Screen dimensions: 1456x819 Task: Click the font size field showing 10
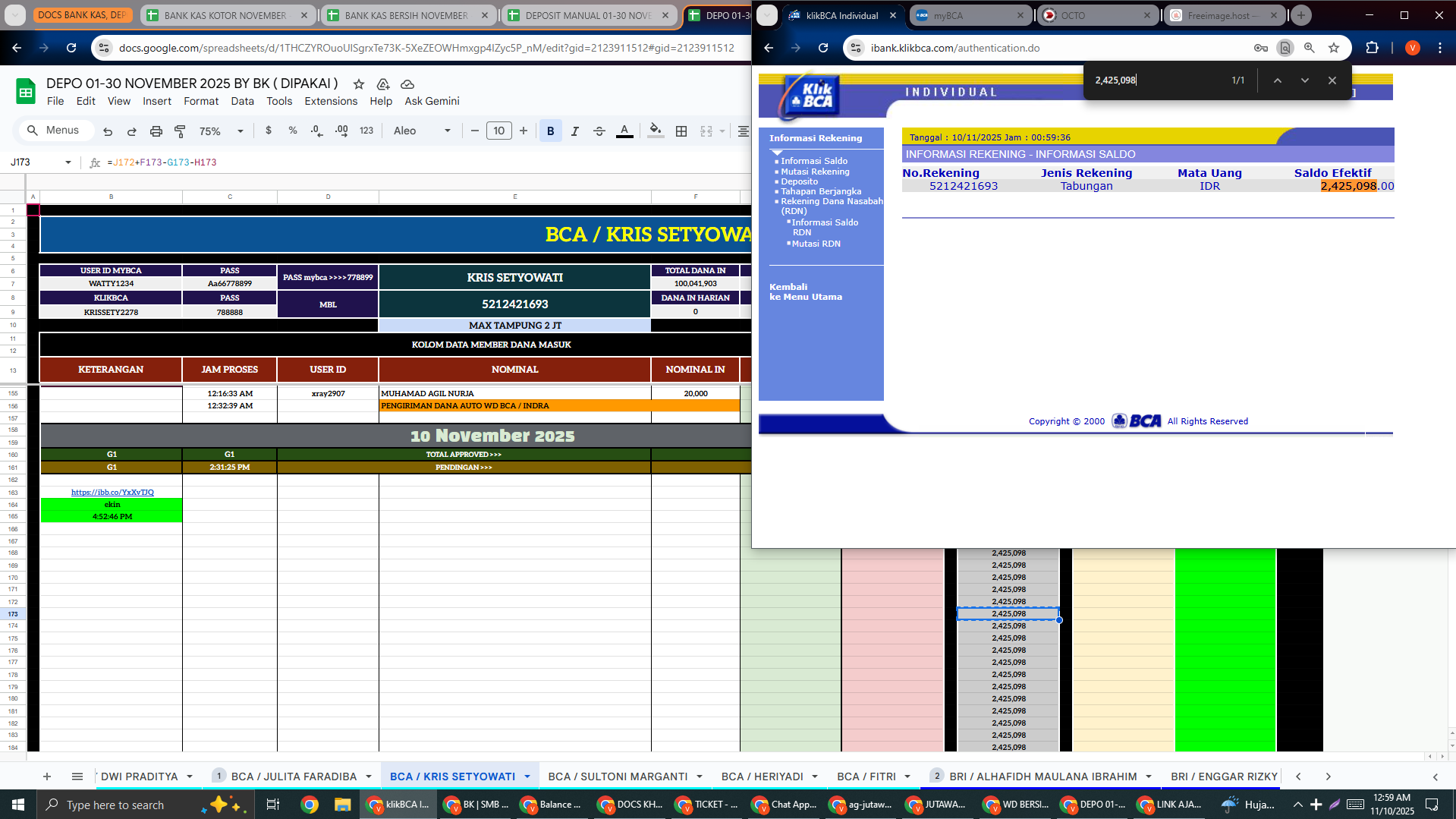click(x=499, y=131)
